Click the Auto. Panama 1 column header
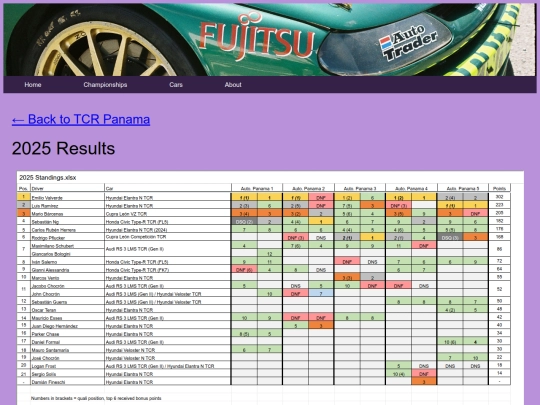Image resolution: width=540 pixels, height=405 pixels. 257,189
